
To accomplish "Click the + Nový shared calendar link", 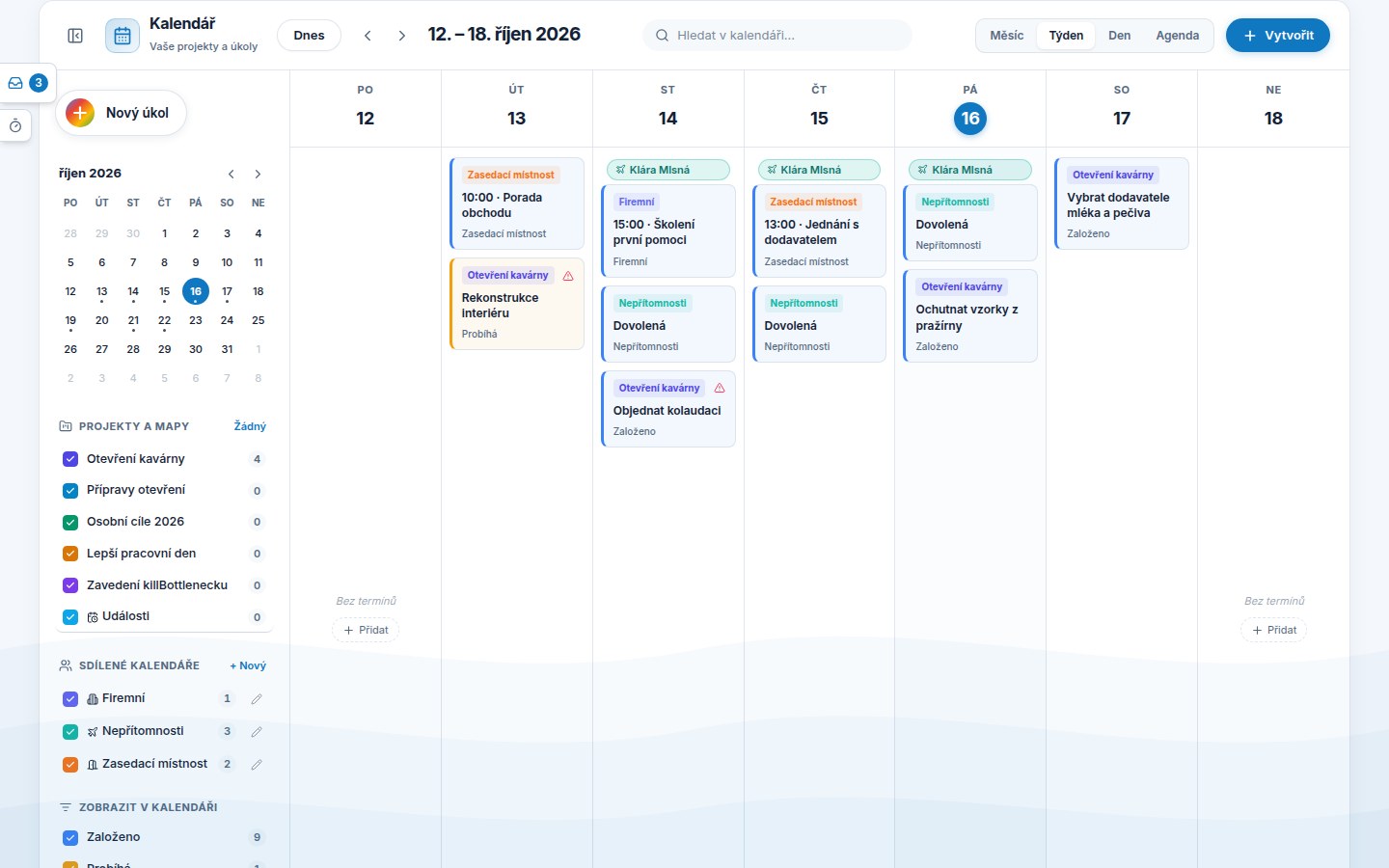I will tap(248, 665).
